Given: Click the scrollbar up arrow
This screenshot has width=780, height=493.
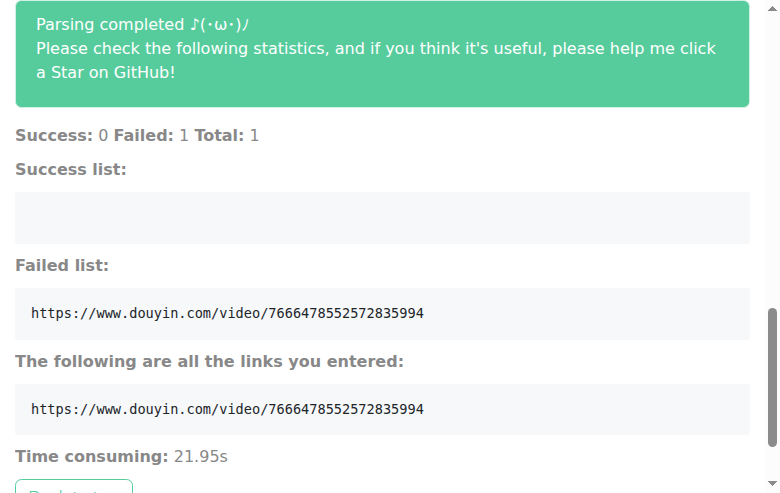Looking at the screenshot, I should pyautogui.click(x=772, y=8).
